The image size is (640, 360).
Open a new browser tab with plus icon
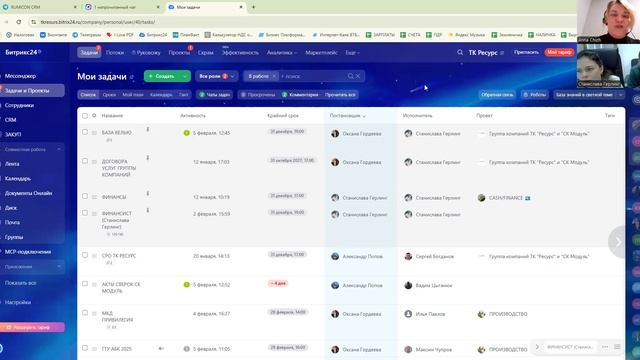253,7
